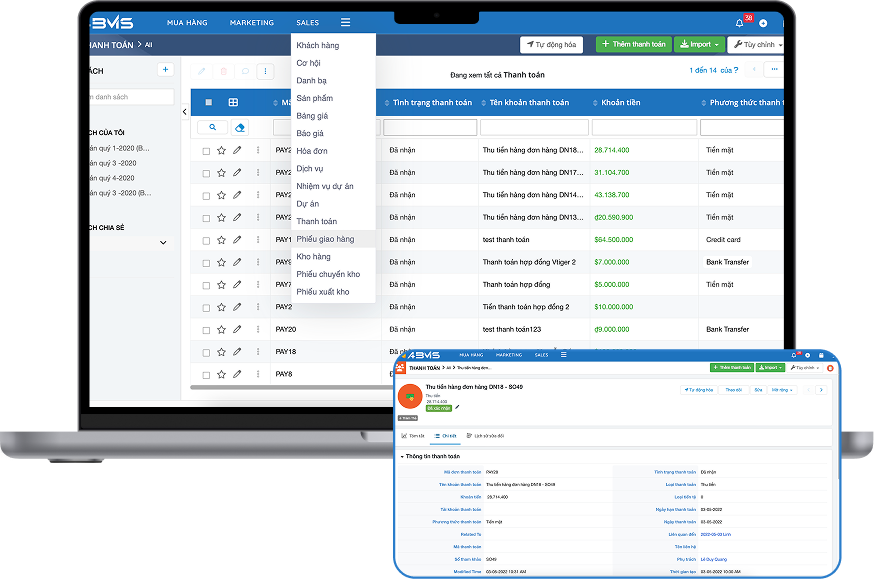Click the plus icon to add a list
874x579 pixels.
click(165, 70)
